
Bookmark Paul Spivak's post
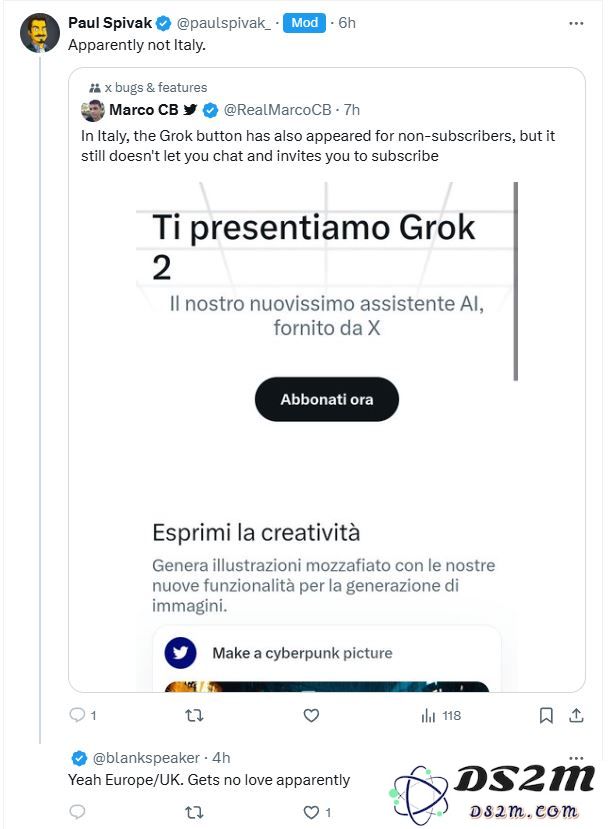click(546, 716)
